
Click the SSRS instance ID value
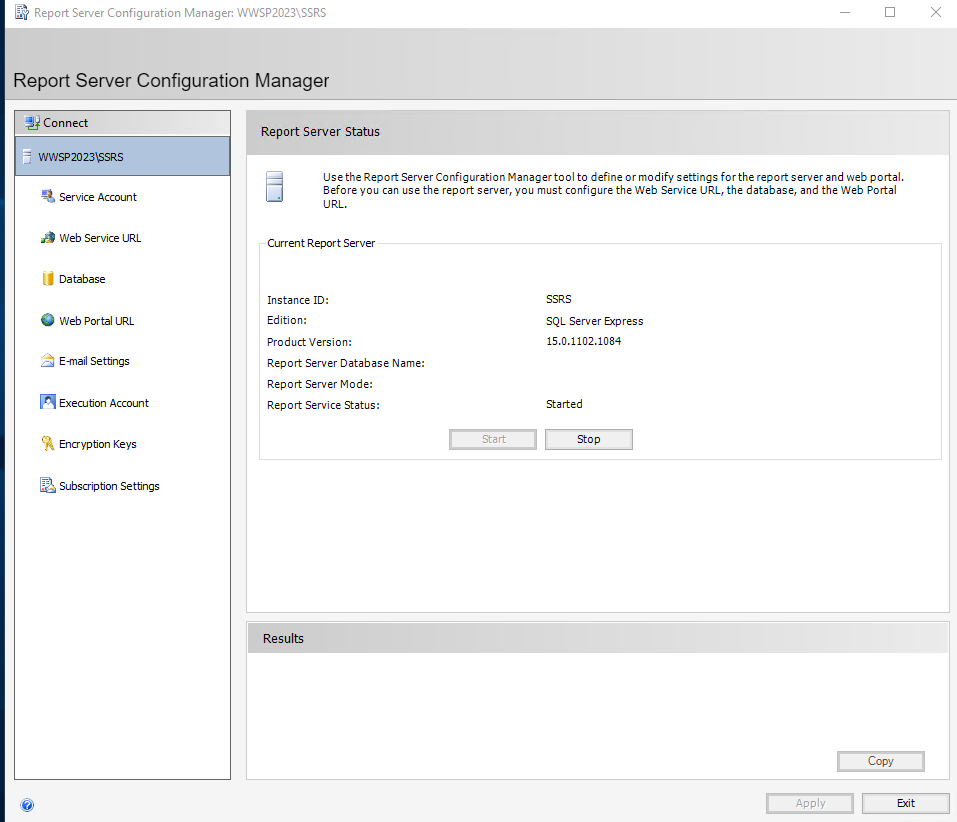click(558, 299)
